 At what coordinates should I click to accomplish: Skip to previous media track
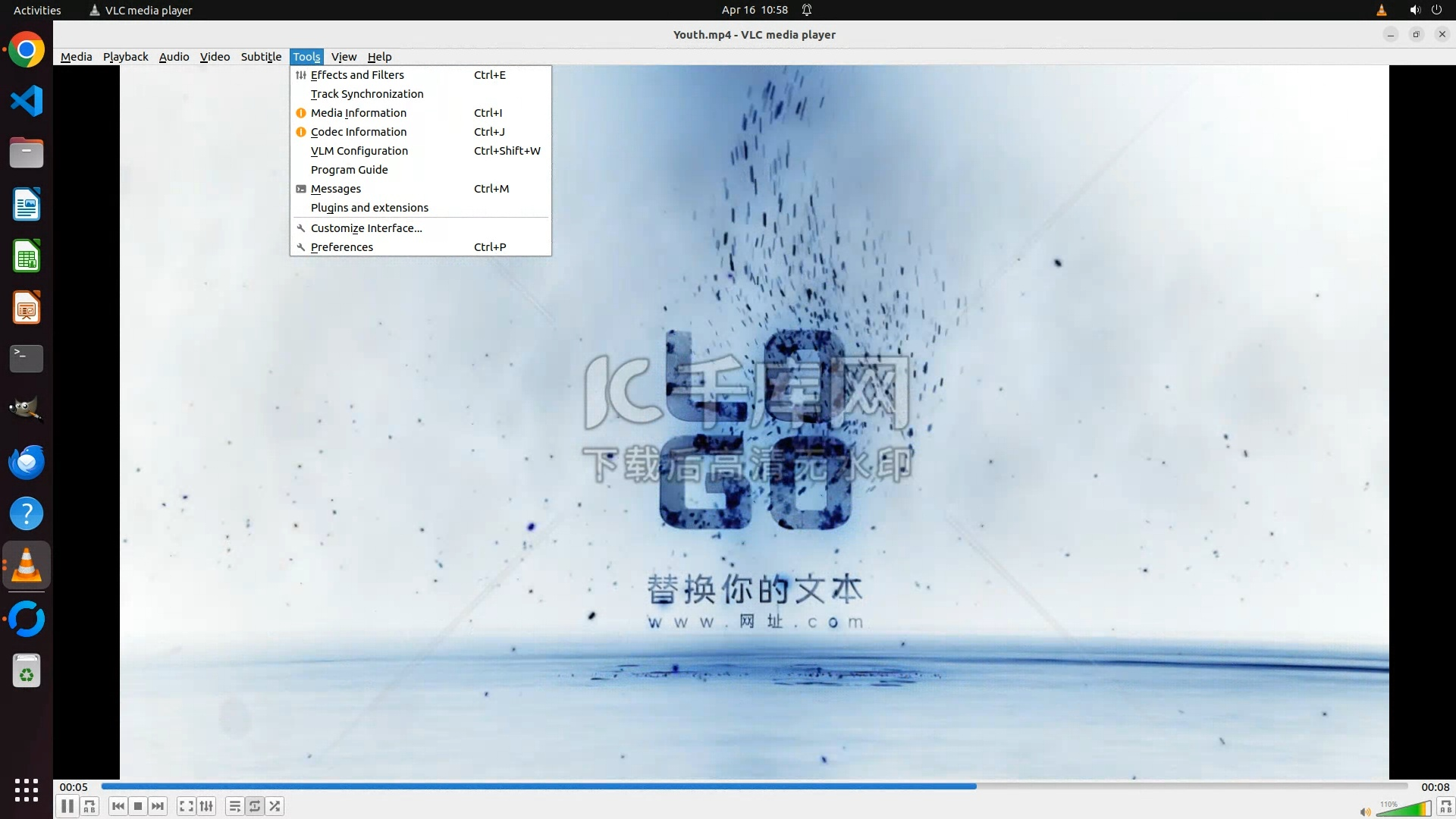point(118,806)
